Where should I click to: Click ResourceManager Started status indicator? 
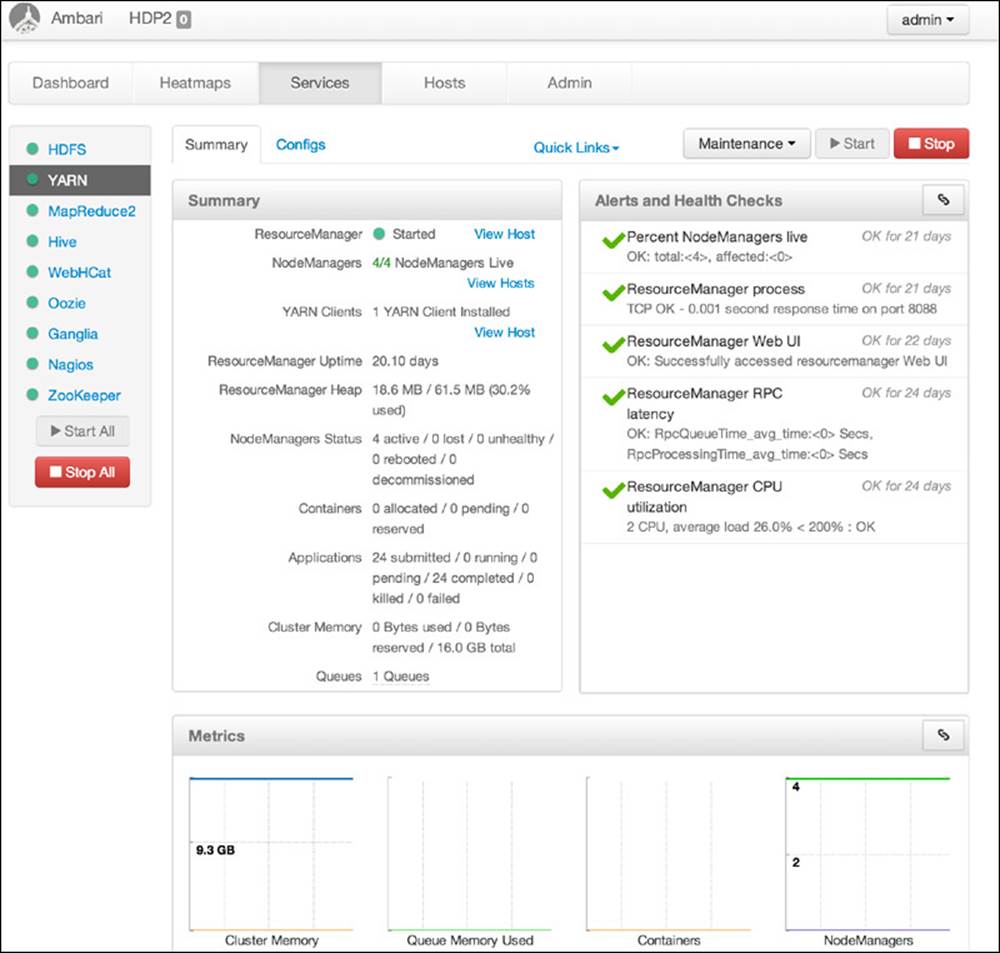pyautogui.click(x=379, y=234)
